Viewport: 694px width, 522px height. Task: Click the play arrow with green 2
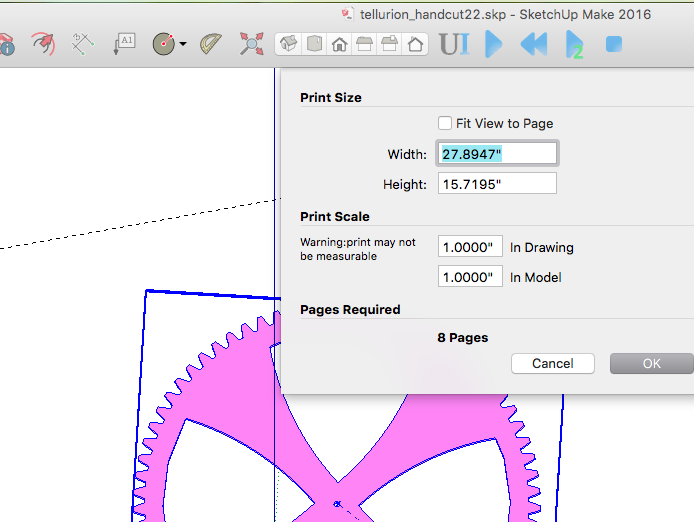coord(574,44)
